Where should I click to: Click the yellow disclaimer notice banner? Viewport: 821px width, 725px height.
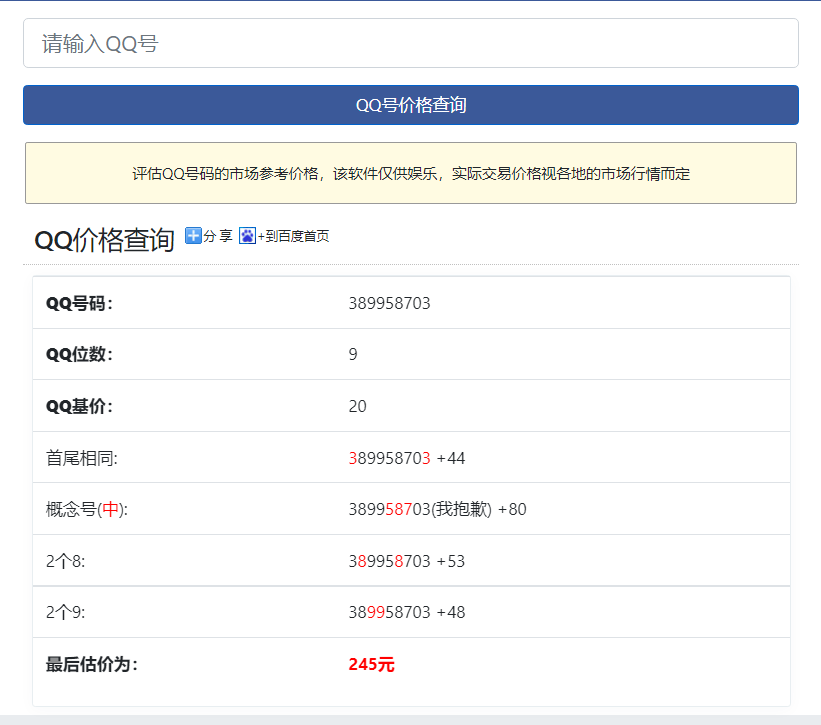click(410, 172)
